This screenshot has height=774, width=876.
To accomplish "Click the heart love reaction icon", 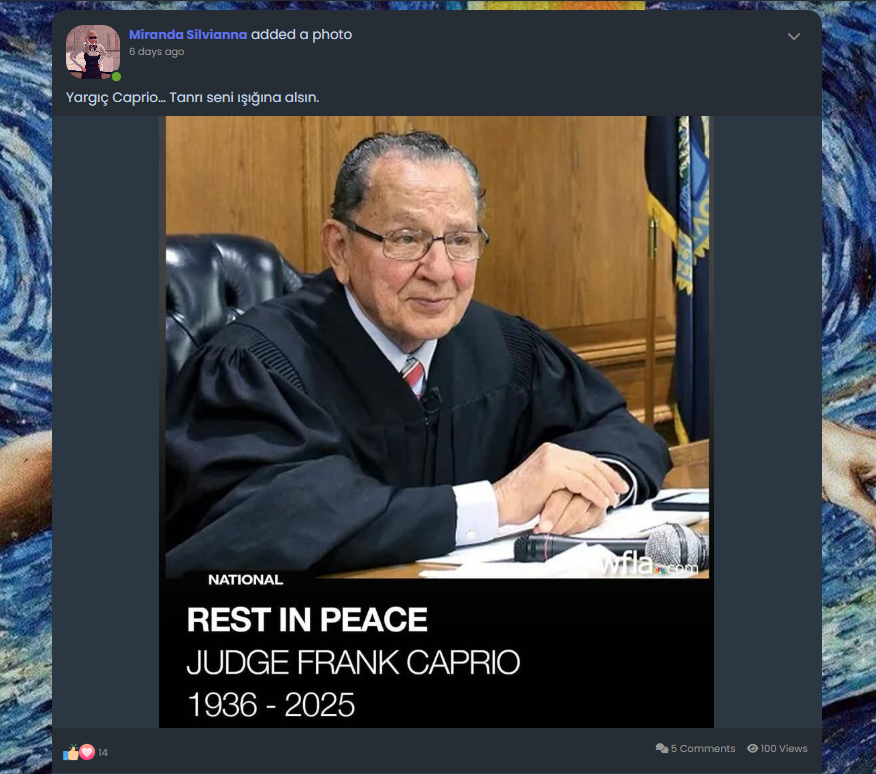I will tap(87, 752).
